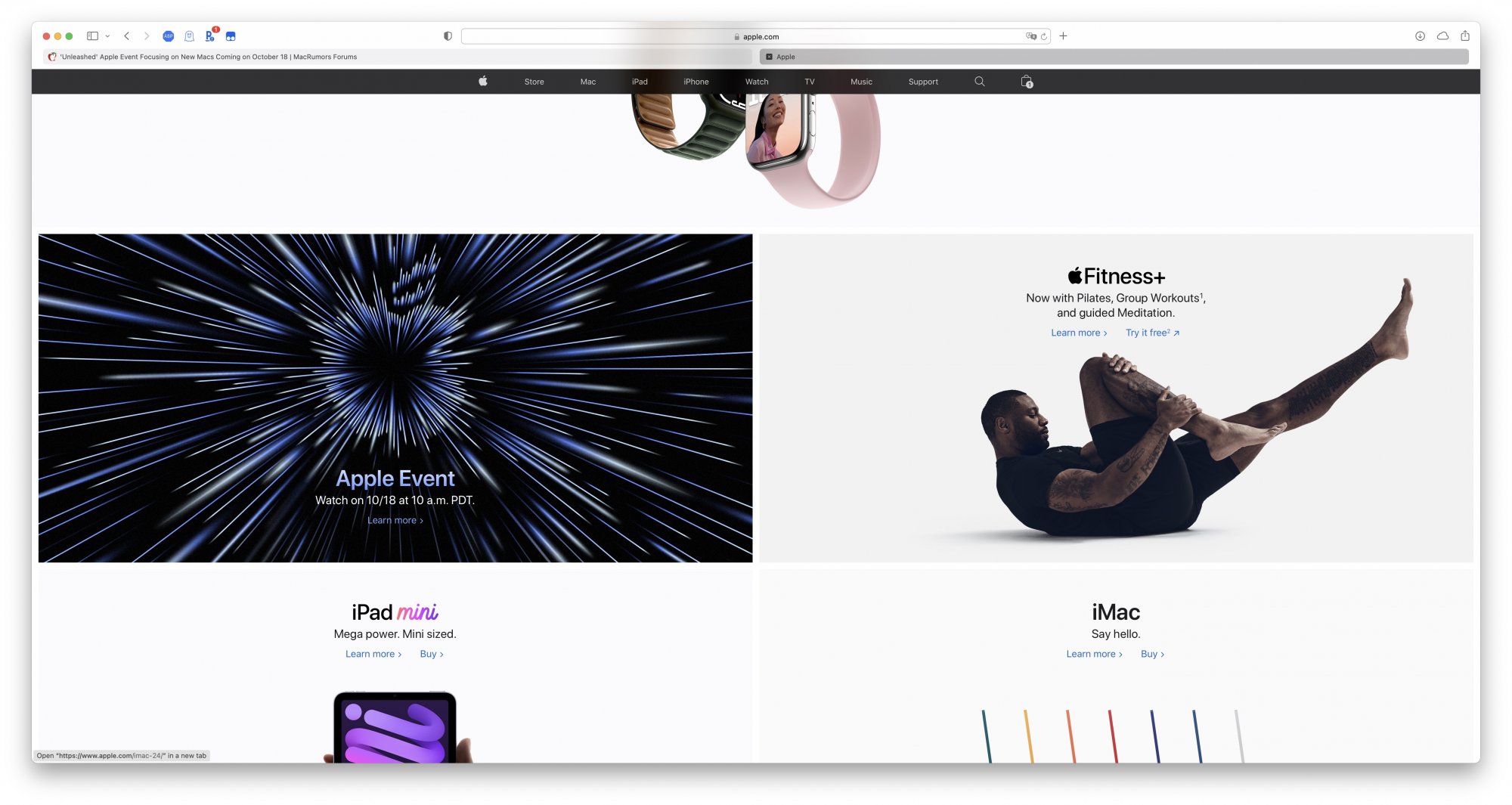
Task: Click the colorful iMac lineup image
Action: tap(1113, 735)
